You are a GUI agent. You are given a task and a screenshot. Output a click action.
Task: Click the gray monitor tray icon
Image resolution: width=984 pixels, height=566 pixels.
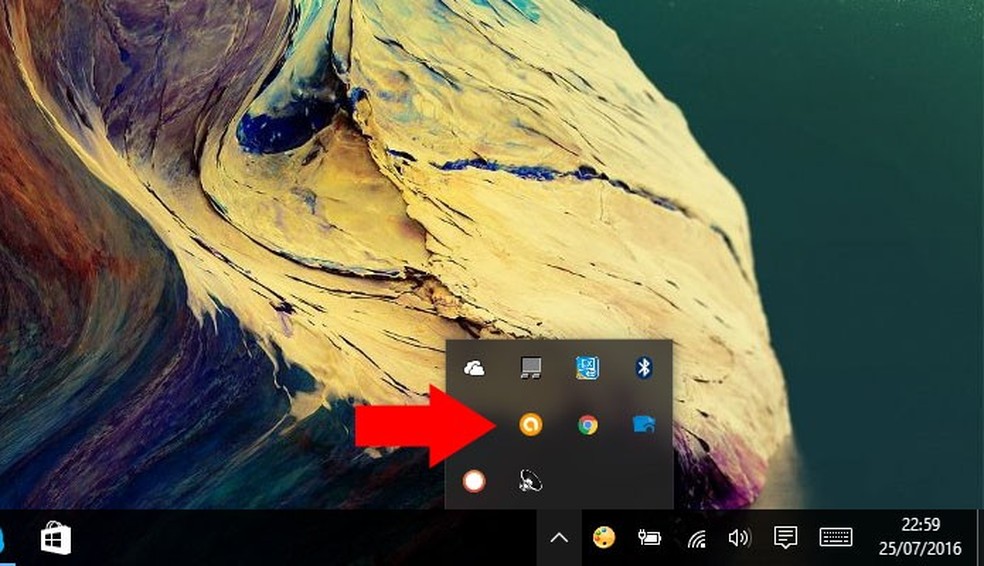click(x=531, y=368)
